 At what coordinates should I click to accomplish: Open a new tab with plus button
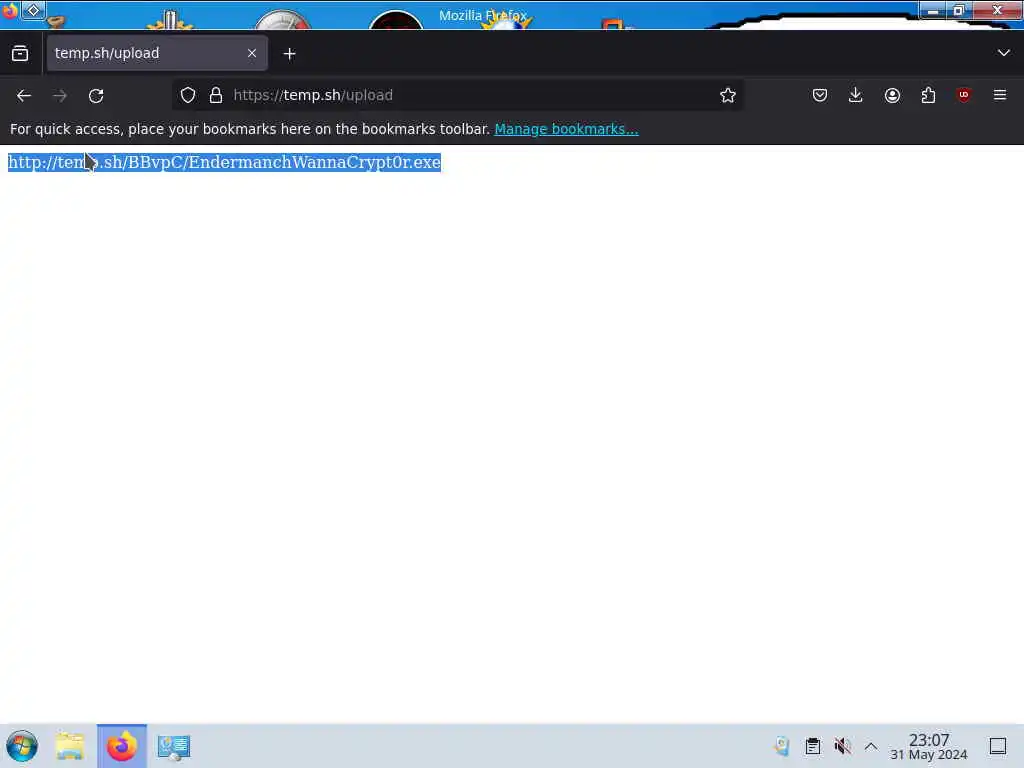[x=289, y=54]
